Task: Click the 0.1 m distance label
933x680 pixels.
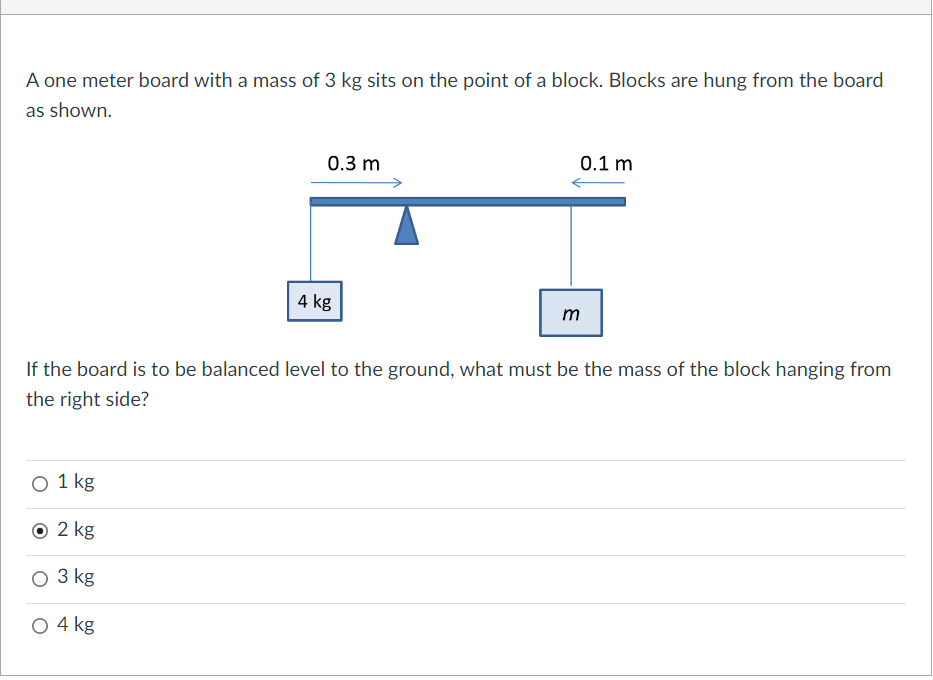Action: [606, 163]
